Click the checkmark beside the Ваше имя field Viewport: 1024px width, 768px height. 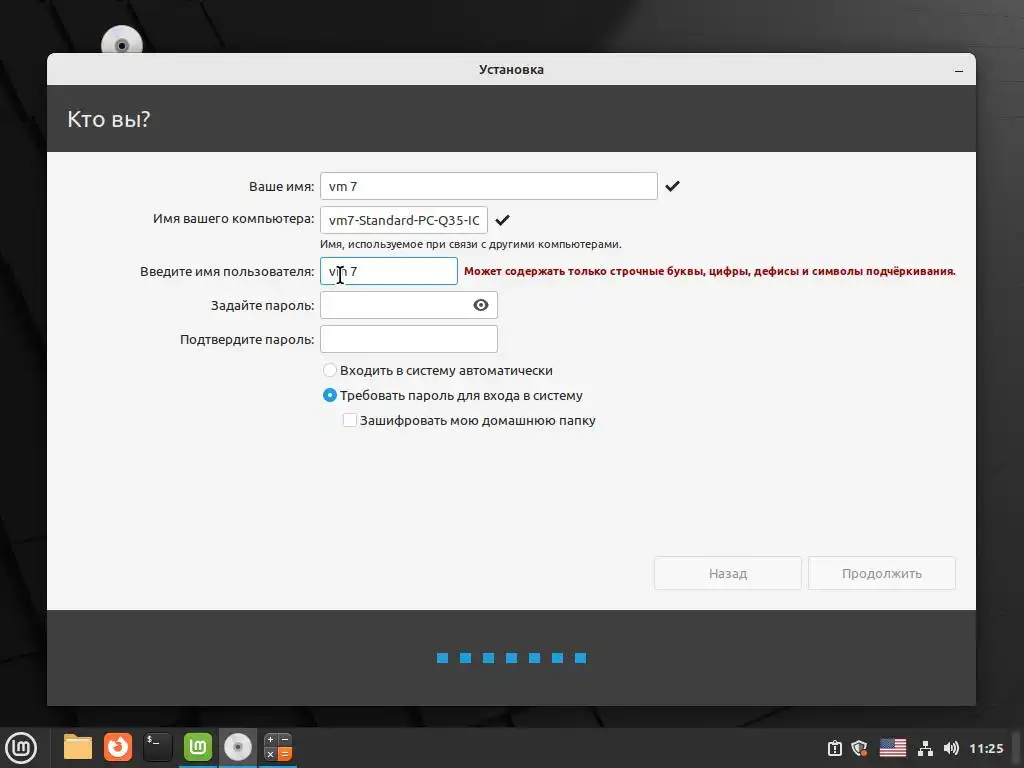tap(673, 186)
